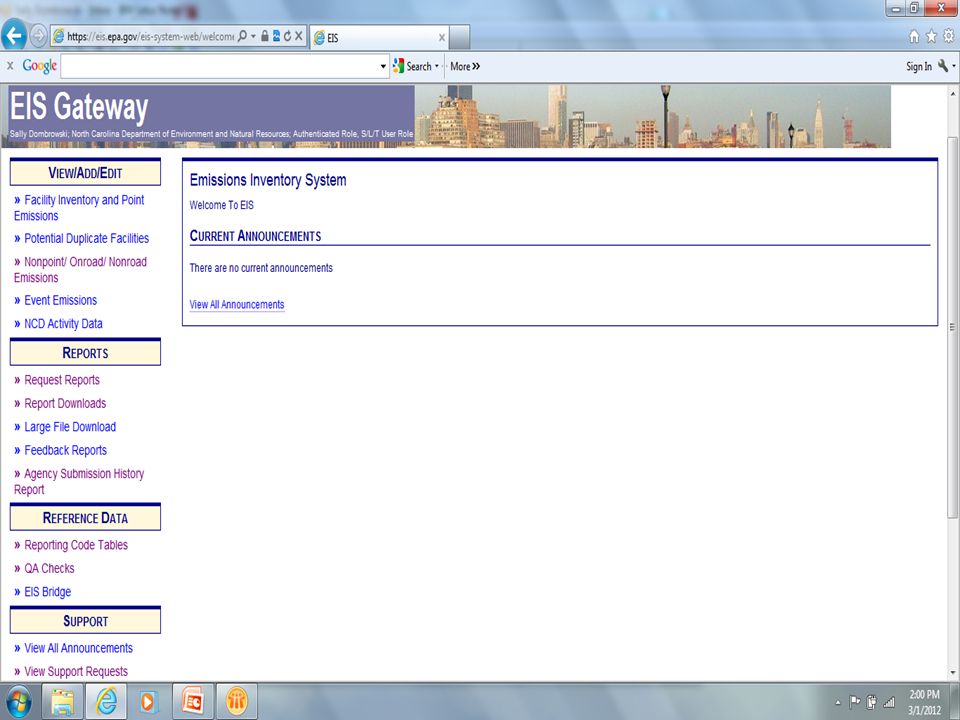Click the stop loading X in address bar
The image size is (960, 720).
[x=299, y=36]
